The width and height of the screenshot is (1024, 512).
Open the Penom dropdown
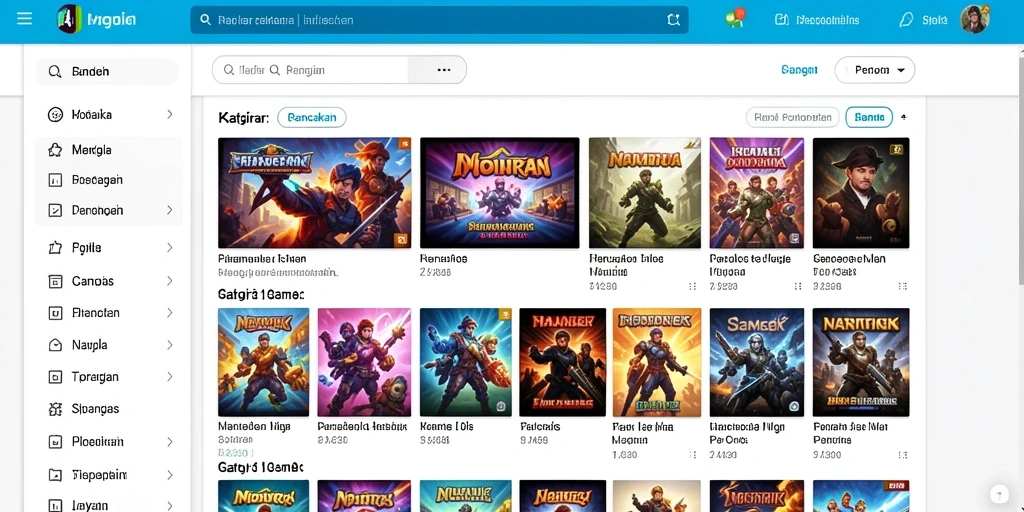tap(874, 70)
